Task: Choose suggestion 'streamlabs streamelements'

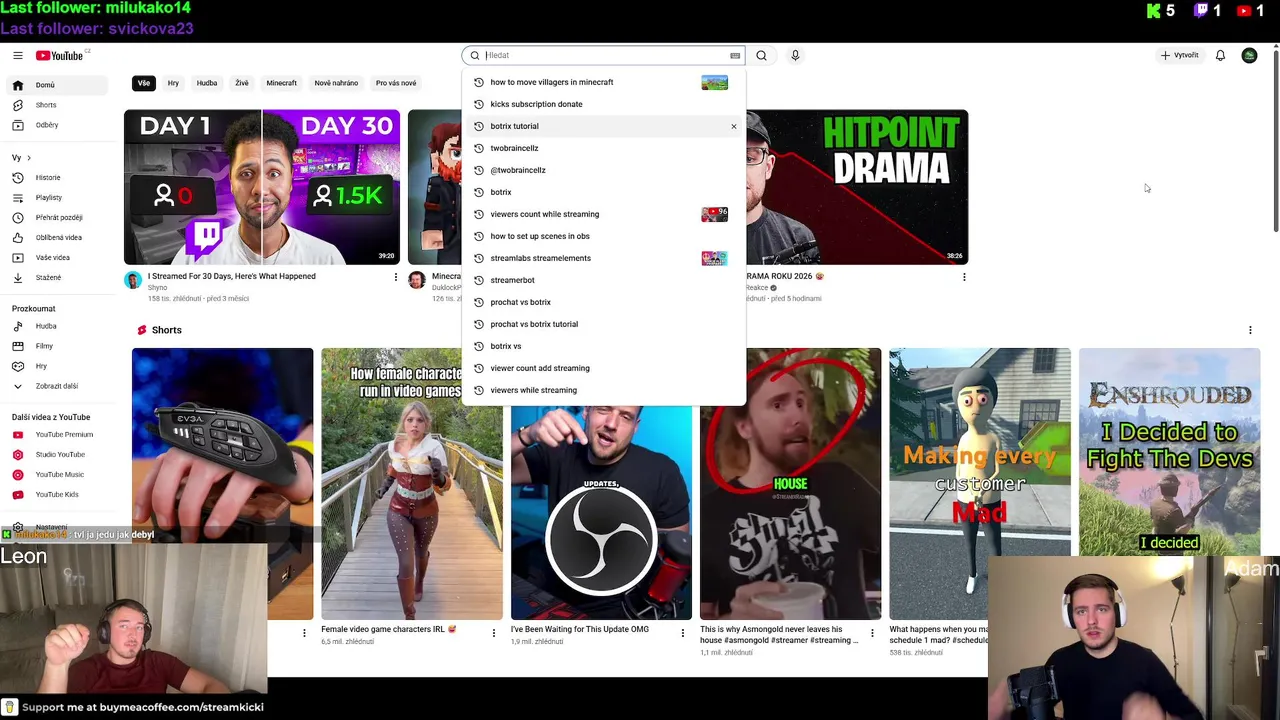Action: 604,259
